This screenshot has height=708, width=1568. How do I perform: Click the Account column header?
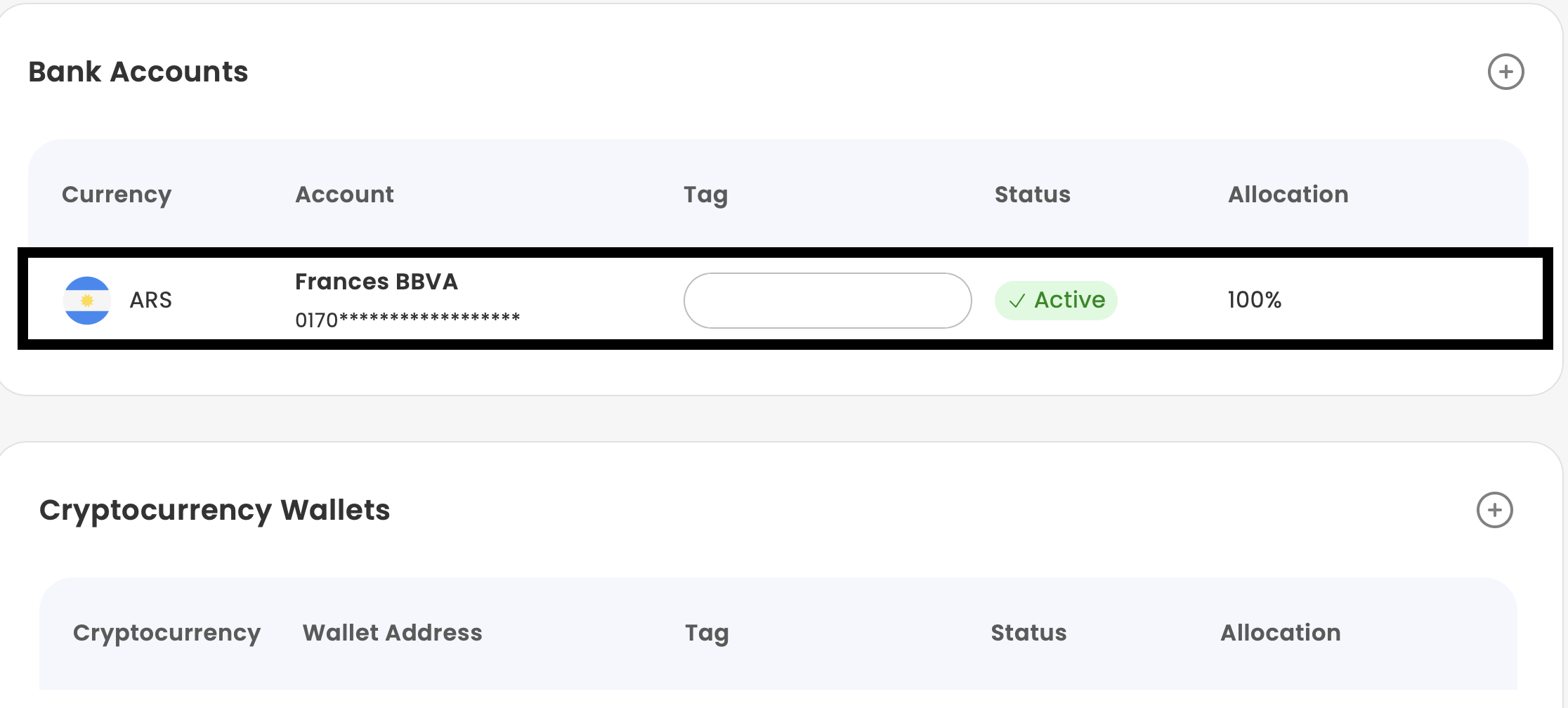(344, 195)
